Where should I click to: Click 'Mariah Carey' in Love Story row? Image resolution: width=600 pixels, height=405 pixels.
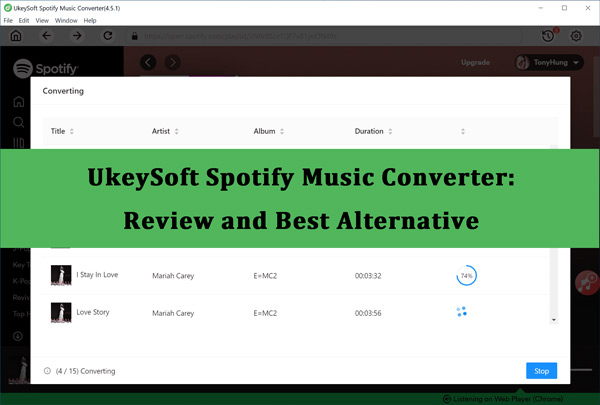173,313
